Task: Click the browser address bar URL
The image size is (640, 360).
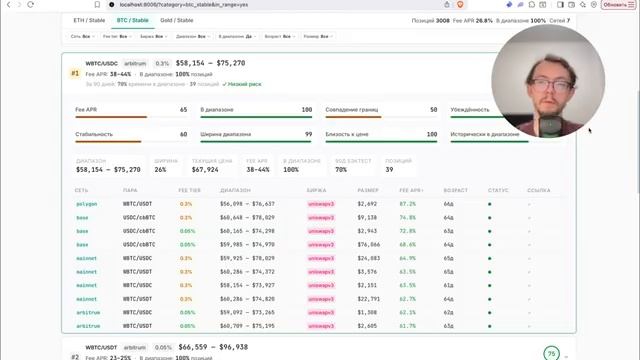Action: coord(184,5)
